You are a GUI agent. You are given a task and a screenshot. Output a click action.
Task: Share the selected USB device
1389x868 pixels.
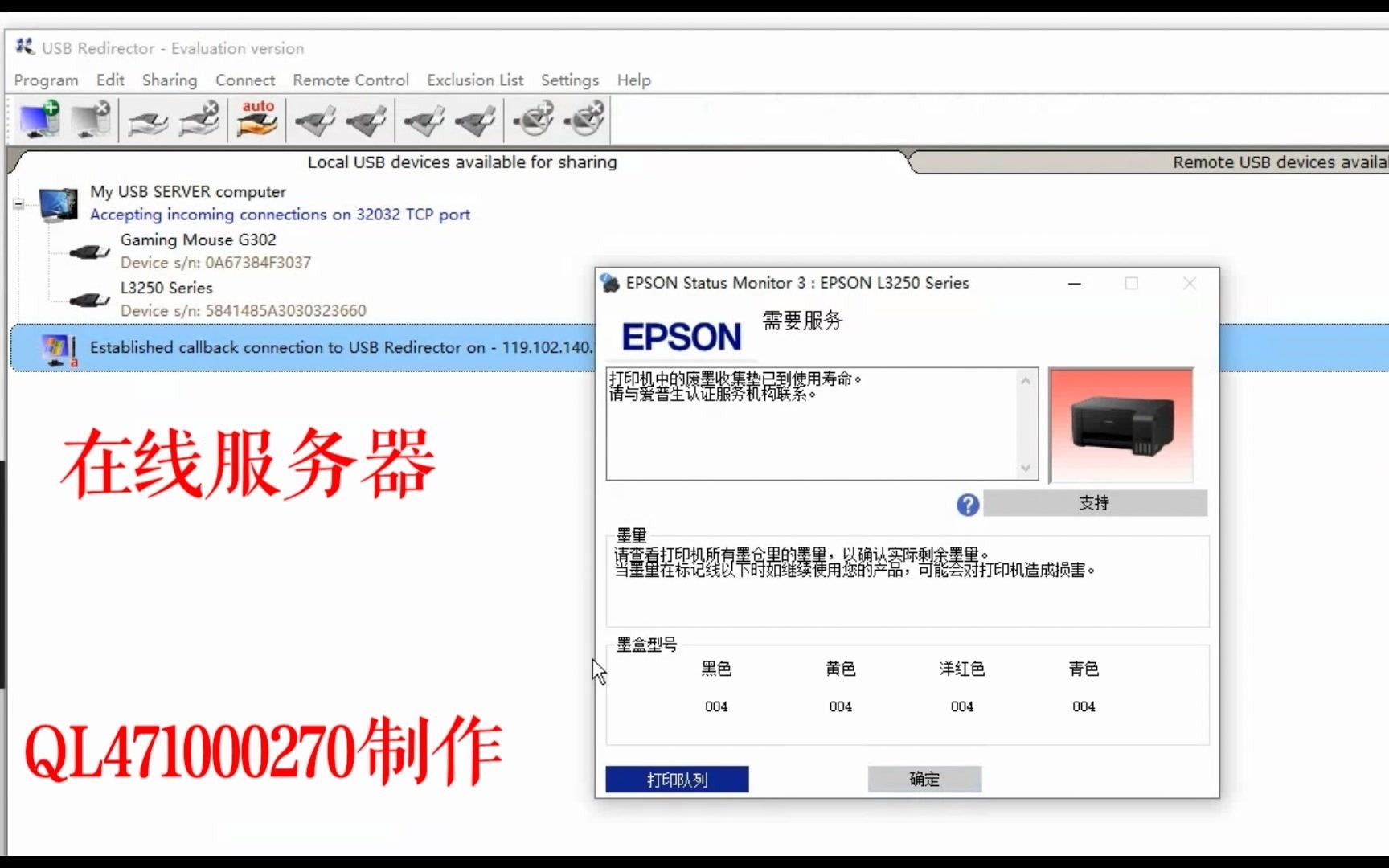pyautogui.click(x=146, y=119)
